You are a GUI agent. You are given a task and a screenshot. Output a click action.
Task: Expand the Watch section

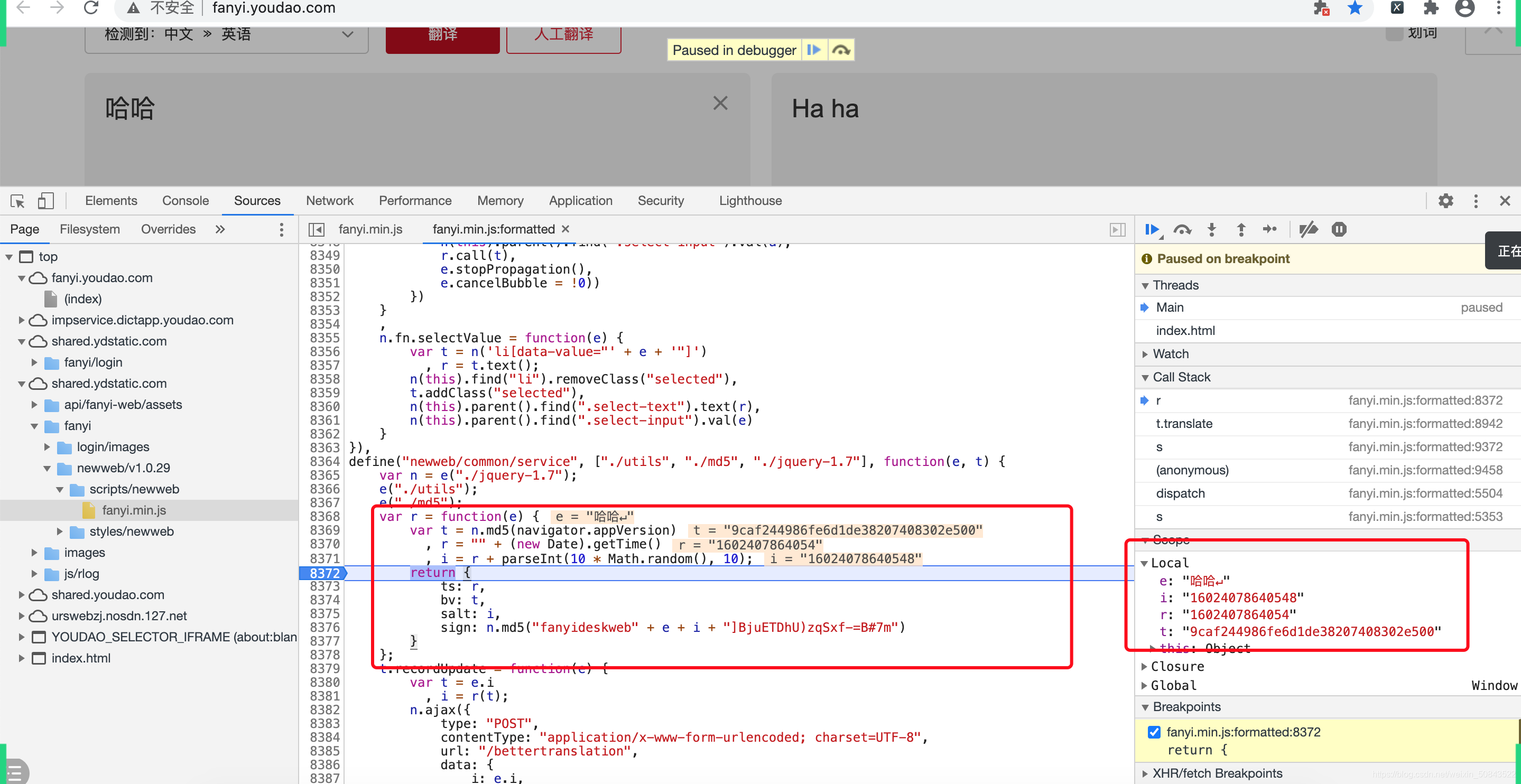[1170, 353]
